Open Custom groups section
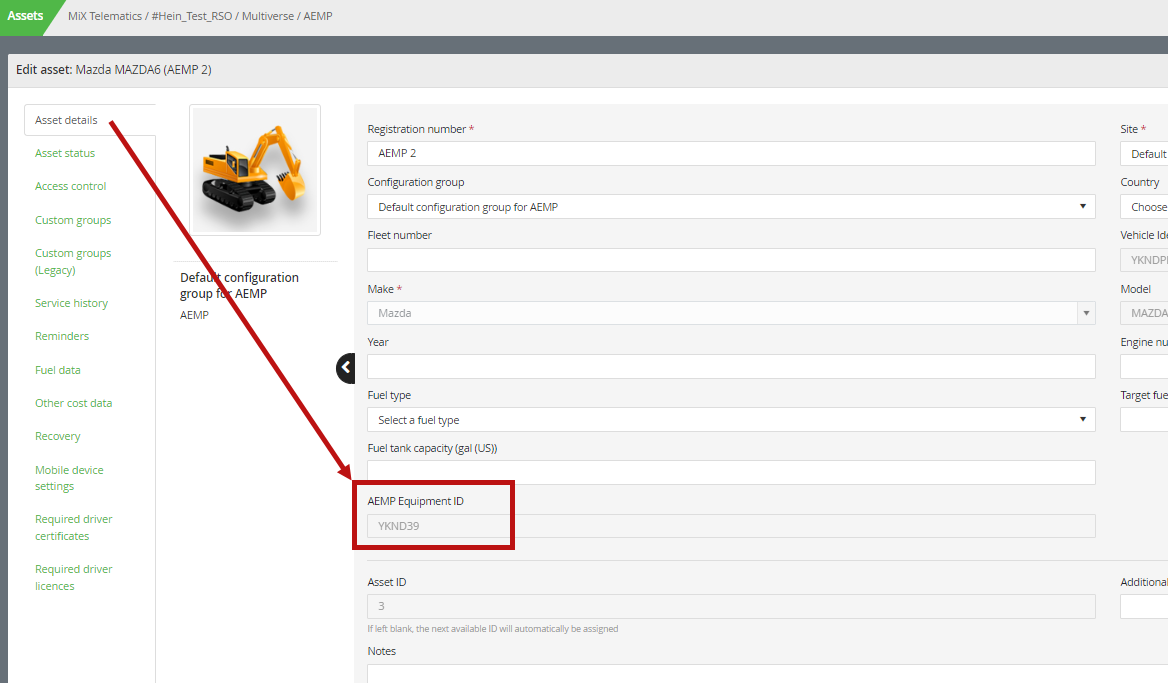 [73, 220]
